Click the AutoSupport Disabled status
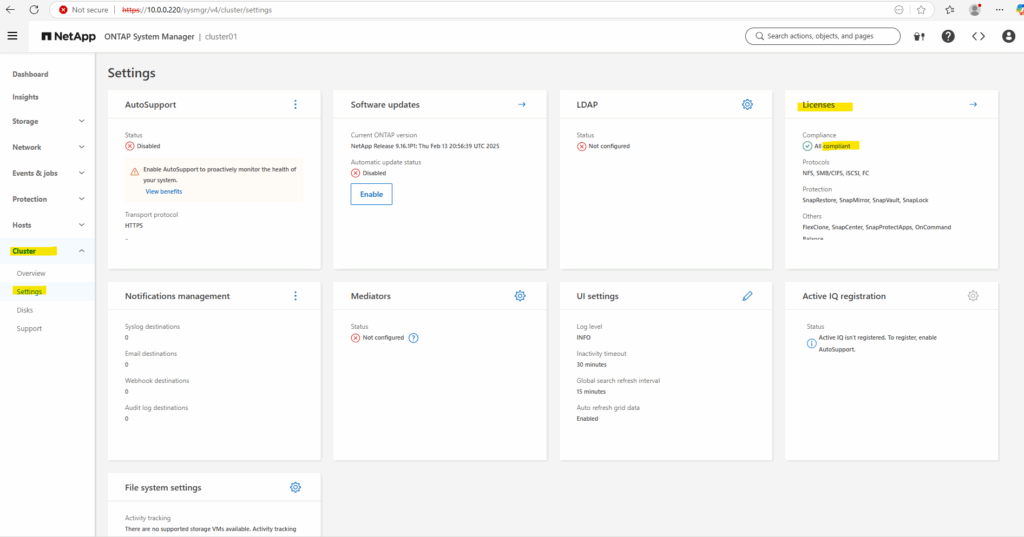The width and height of the screenshot is (1024, 537). (142, 146)
